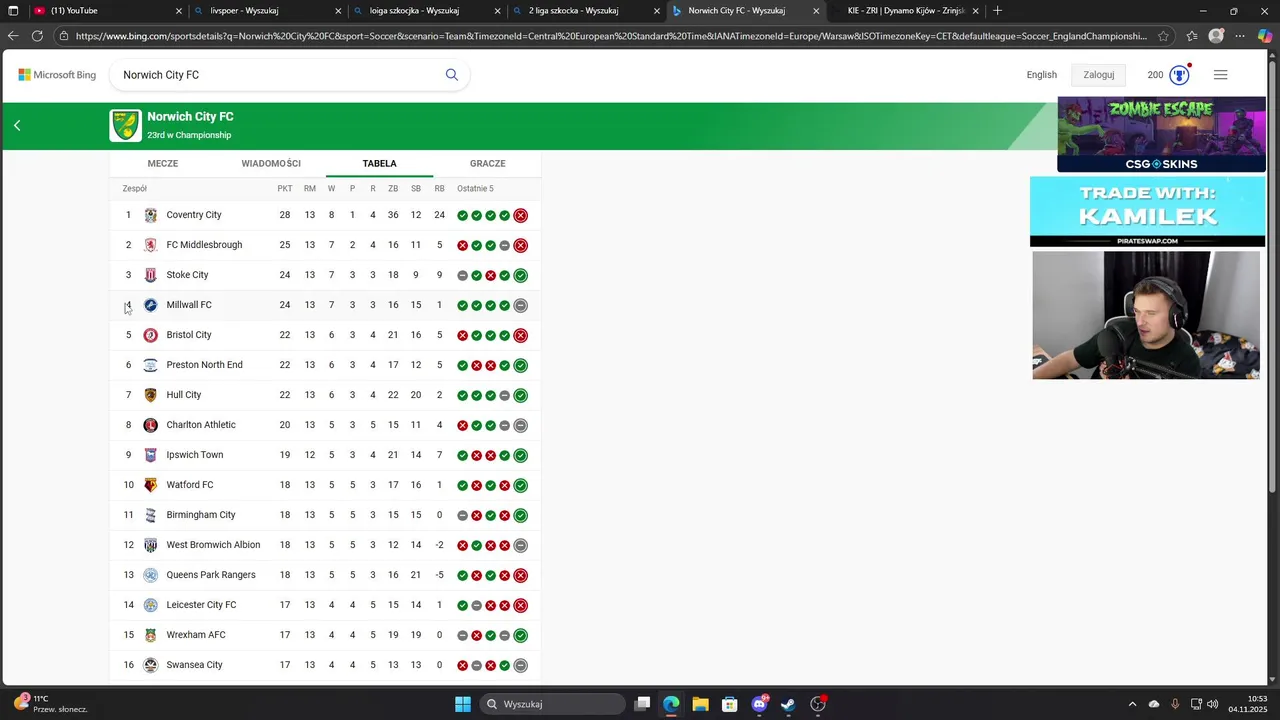Switch language to English
Image resolution: width=1280 pixels, height=720 pixels.
[x=1042, y=75]
